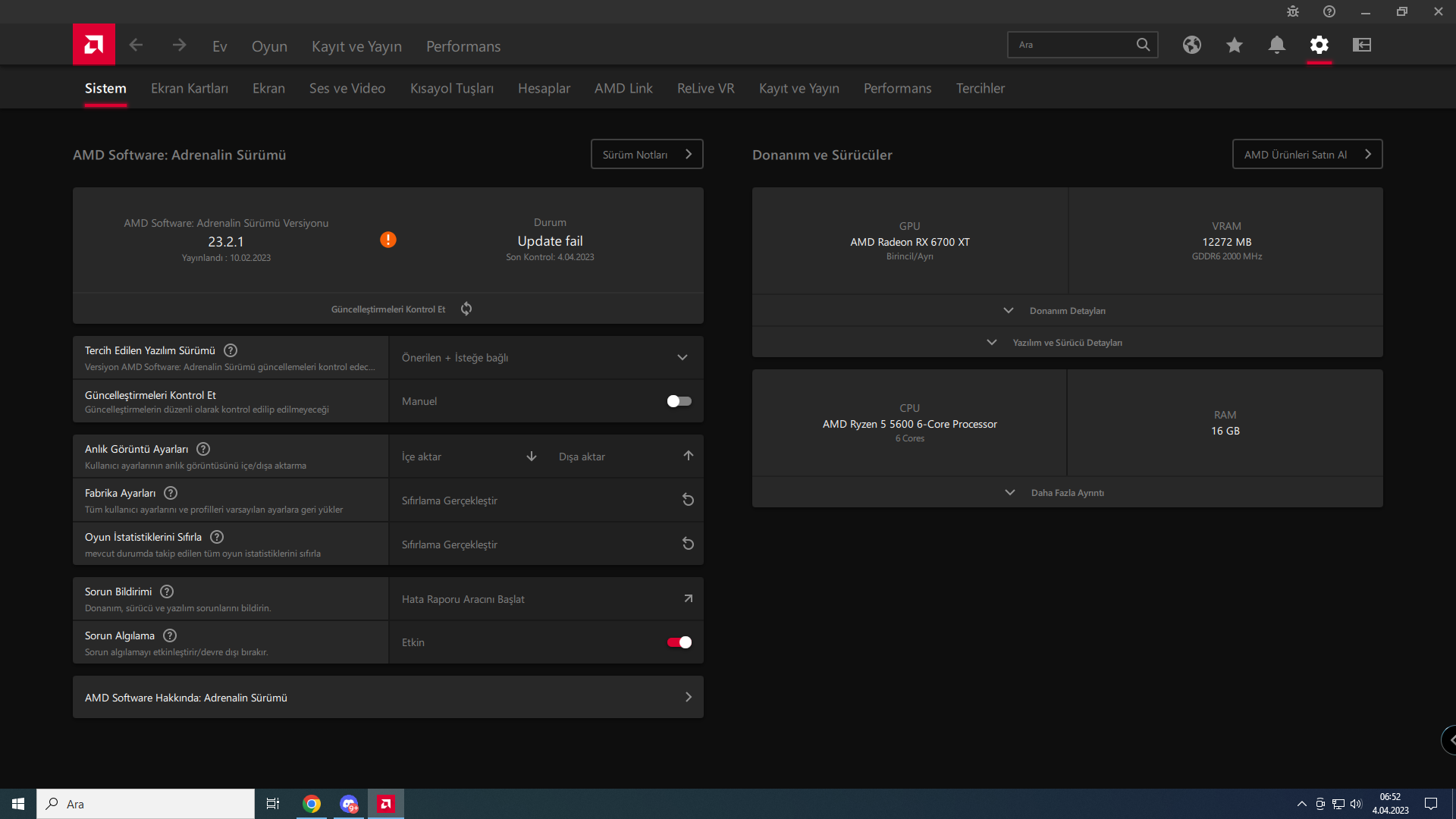Expand Donanım Detayları section
1456x819 pixels.
1066,311
